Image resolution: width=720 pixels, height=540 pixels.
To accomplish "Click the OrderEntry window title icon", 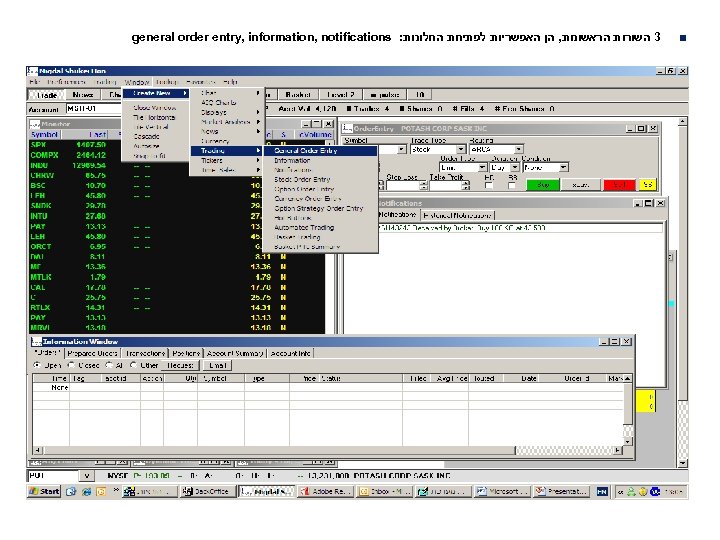I will click(x=348, y=129).
